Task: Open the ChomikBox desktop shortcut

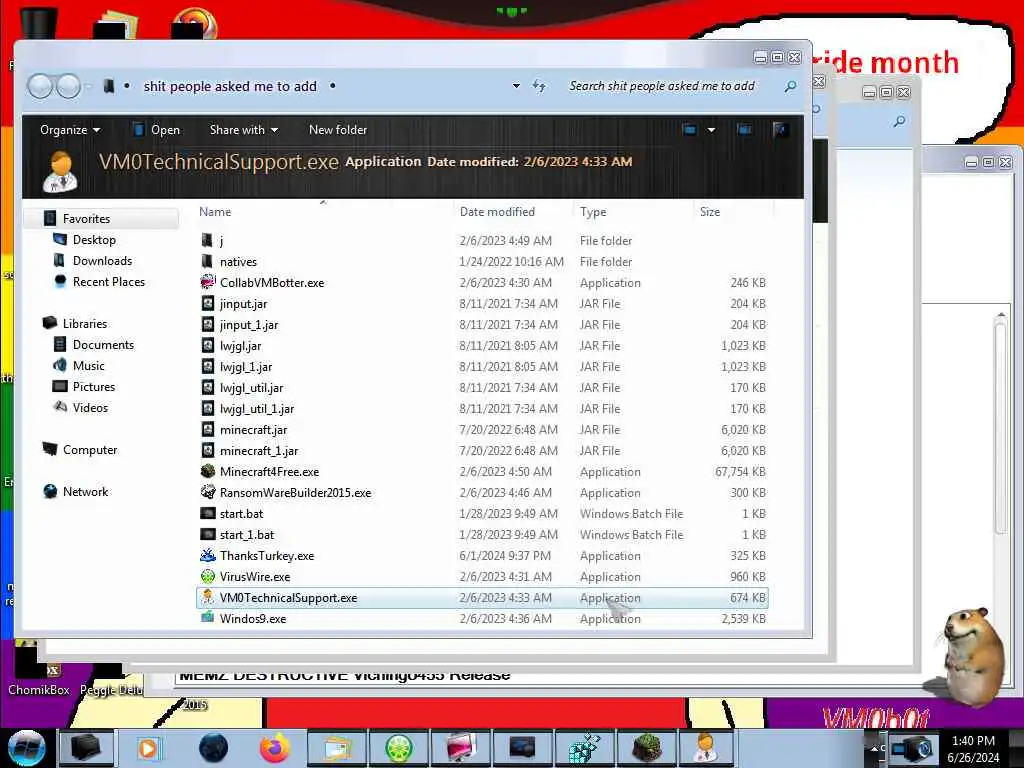Action: 39,670
